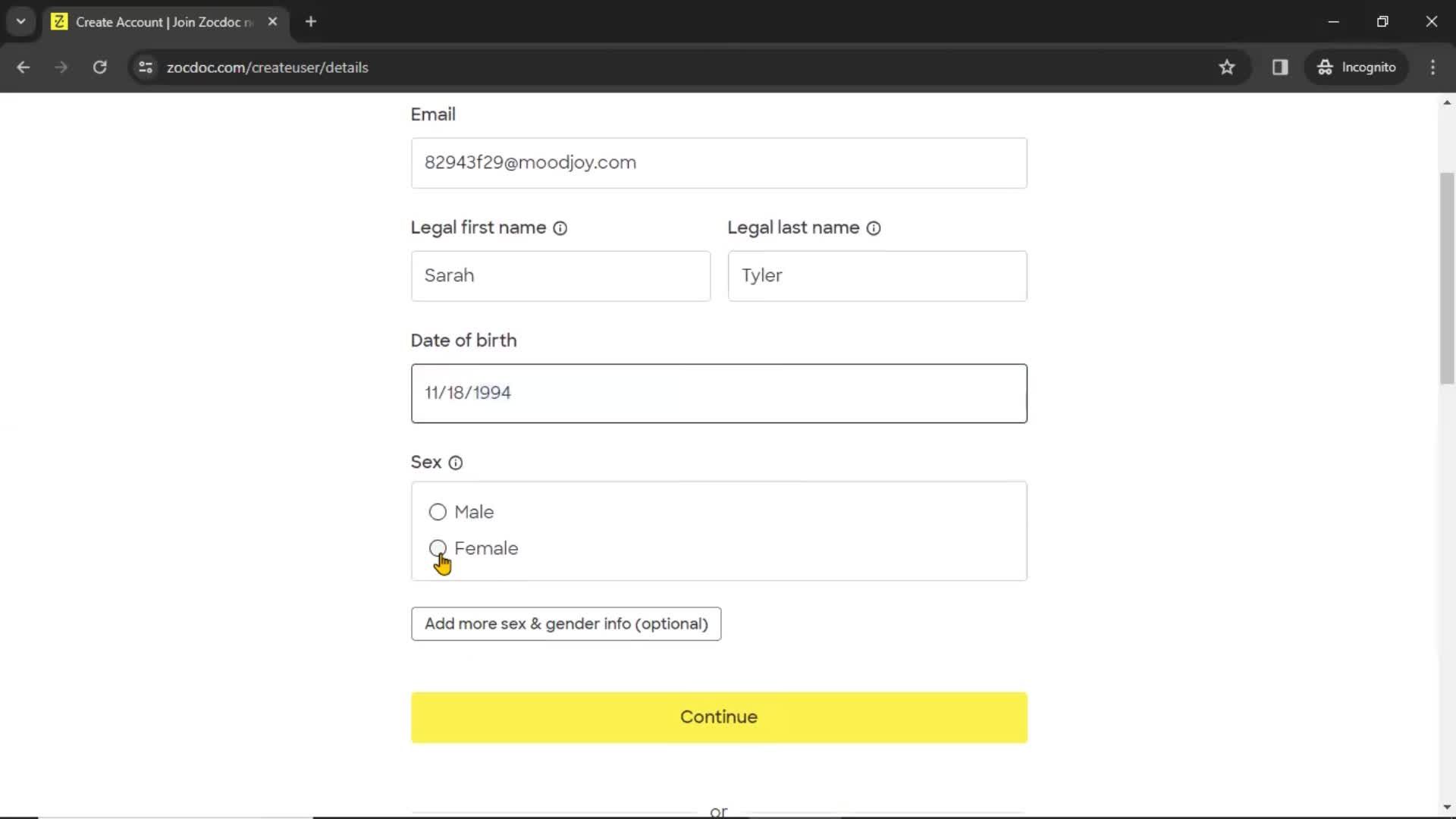The height and width of the screenshot is (819, 1456).
Task: Open the Chrome three-dot menu
Action: (1432, 67)
